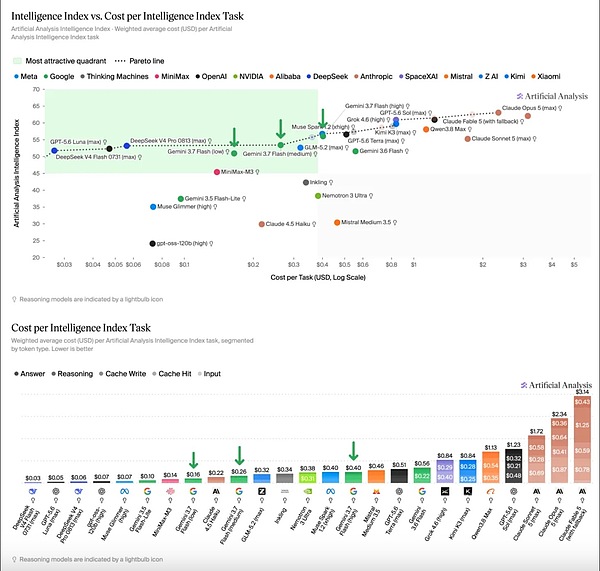
Task: Toggle the DeepSeek legend entry
Action: pos(328,77)
